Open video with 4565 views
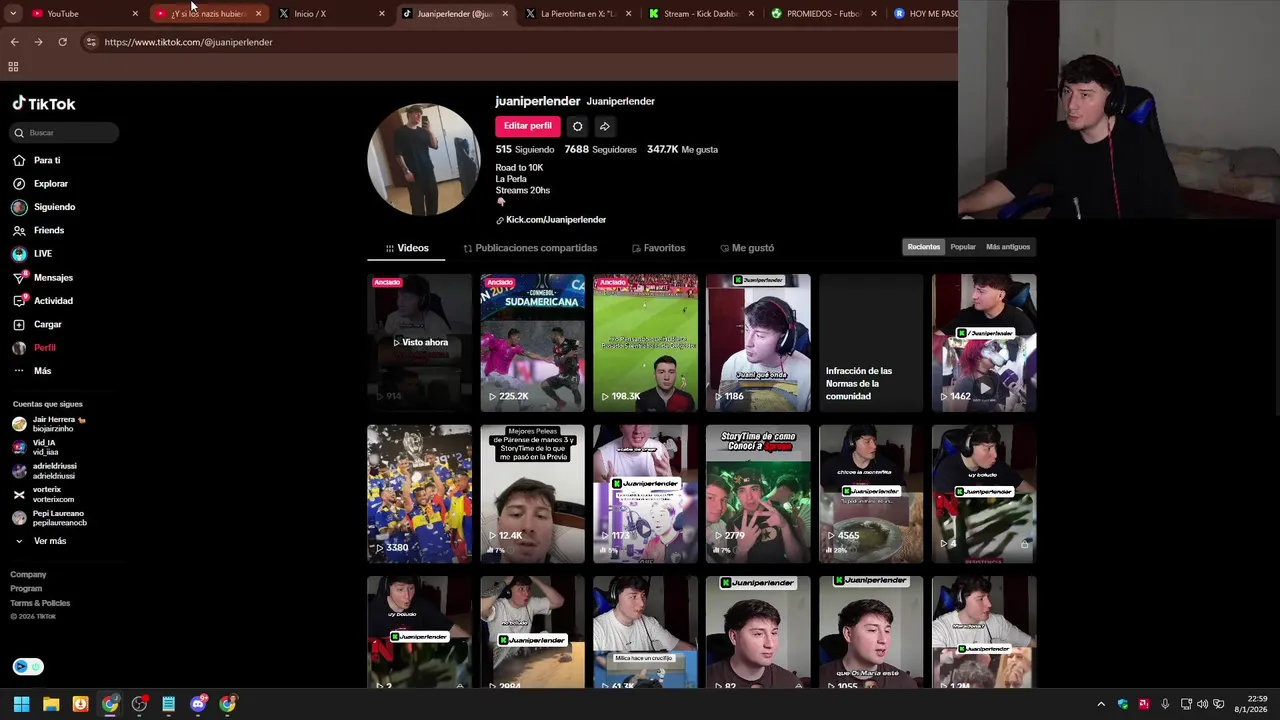1280x720 pixels. pyautogui.click(x=871, y=494)
